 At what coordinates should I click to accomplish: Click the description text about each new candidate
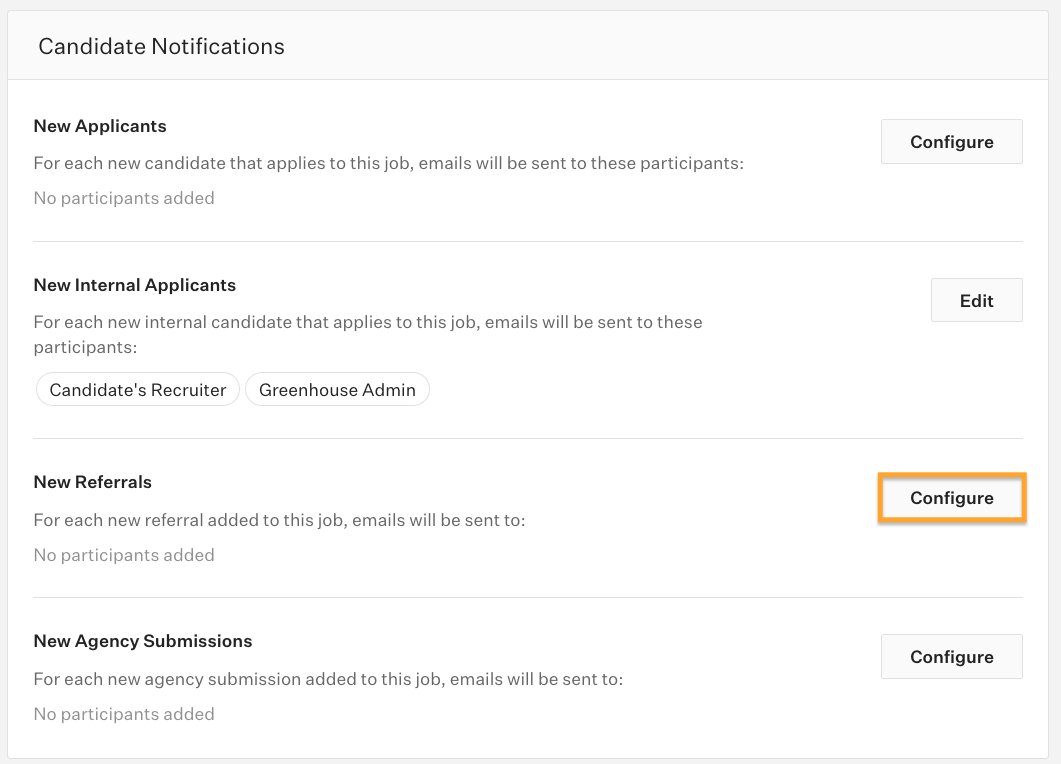pos(388,163)
